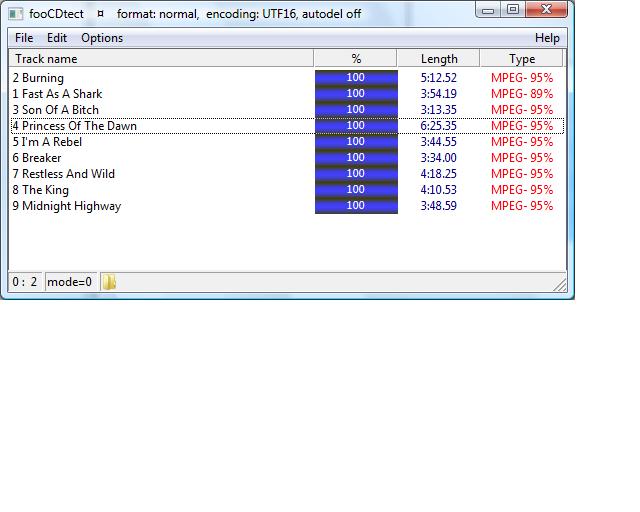
Task: Click length value 3:34.00
Action: (438, 158)
